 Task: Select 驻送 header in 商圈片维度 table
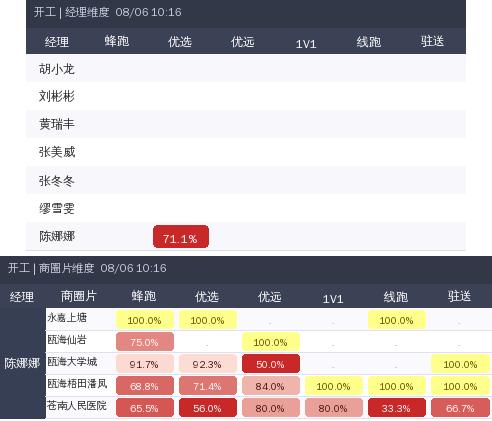pos(459,296)
